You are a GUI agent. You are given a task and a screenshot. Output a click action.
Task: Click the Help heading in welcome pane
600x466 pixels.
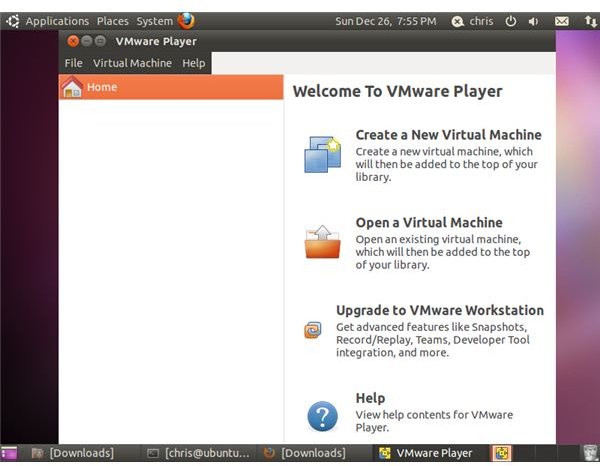[370, 398]
